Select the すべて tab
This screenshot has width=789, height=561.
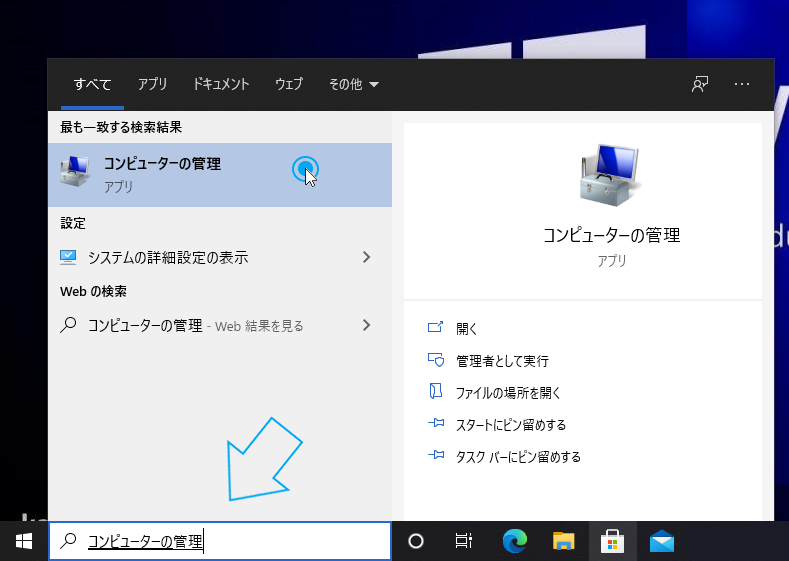[93, 84]
